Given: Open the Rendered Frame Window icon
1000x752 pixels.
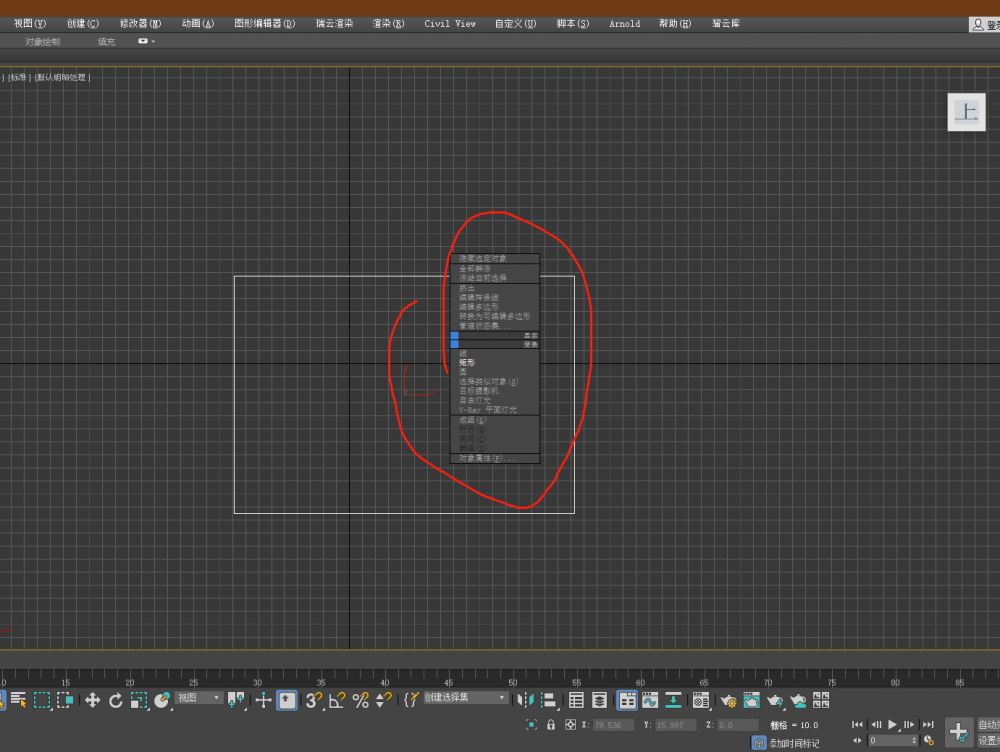Looking at the screenshot, I should [752, 700].
